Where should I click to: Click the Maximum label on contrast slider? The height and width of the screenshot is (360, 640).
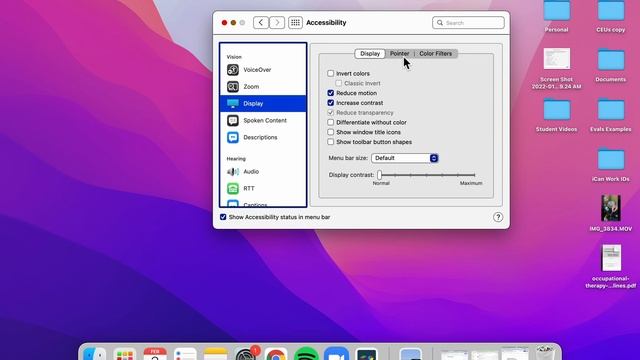[x=471, y=183]
